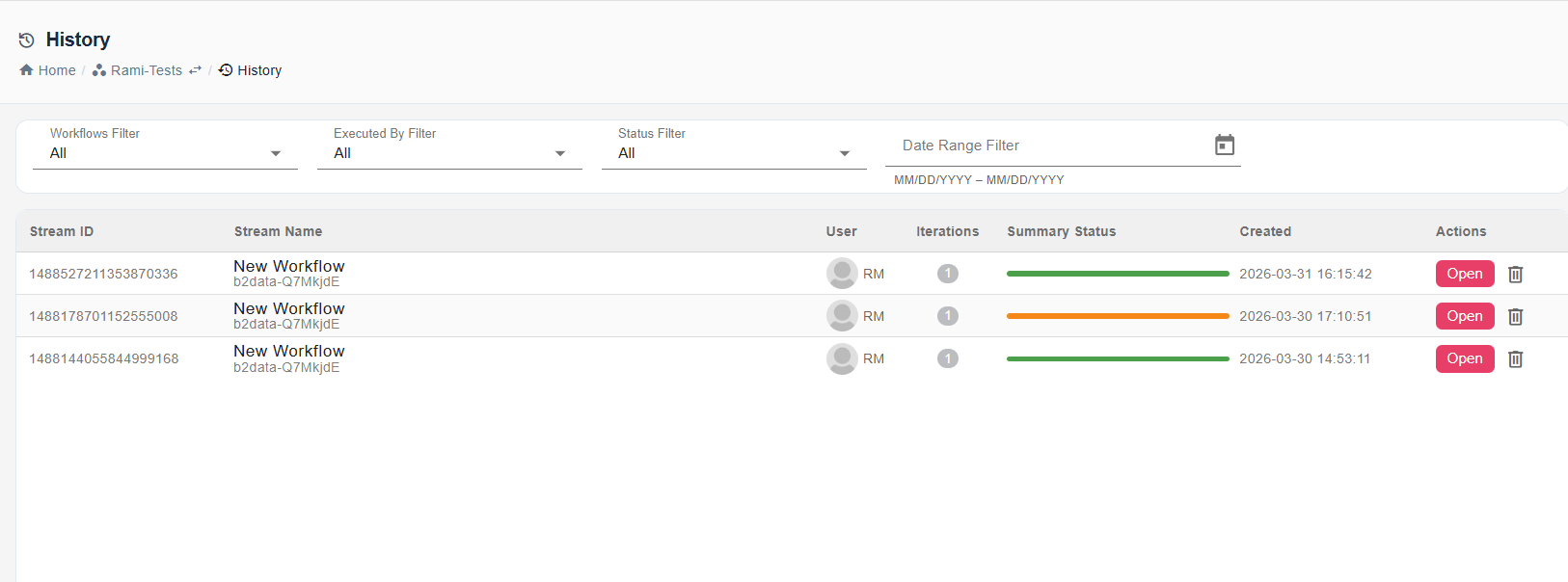This screenshot has width=1568, height=582.
Task: Click user avatar in the 14:53:11 row
Action: click(x=842, y=358)
